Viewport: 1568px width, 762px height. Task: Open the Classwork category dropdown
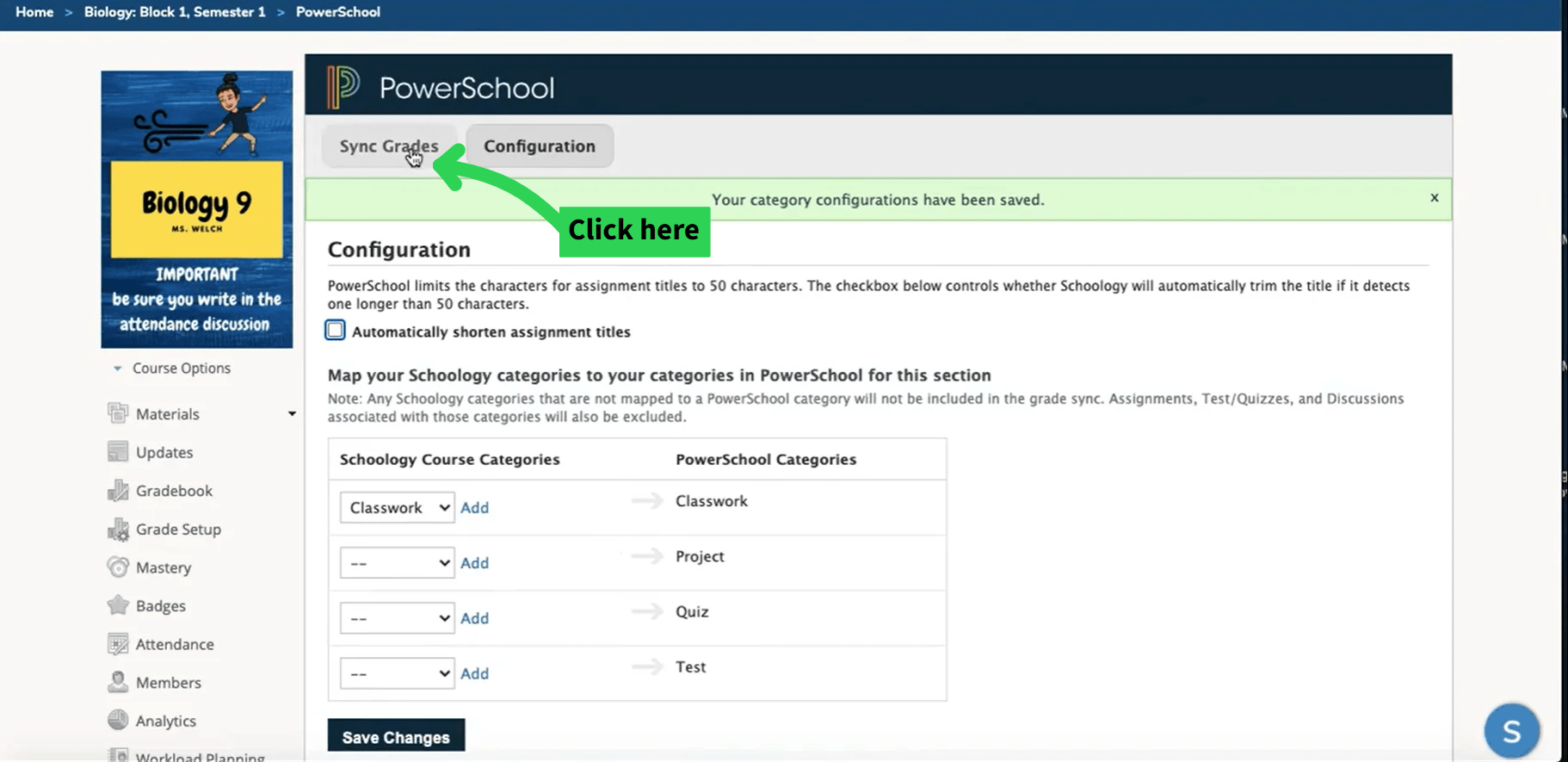(x=397, y=507)
